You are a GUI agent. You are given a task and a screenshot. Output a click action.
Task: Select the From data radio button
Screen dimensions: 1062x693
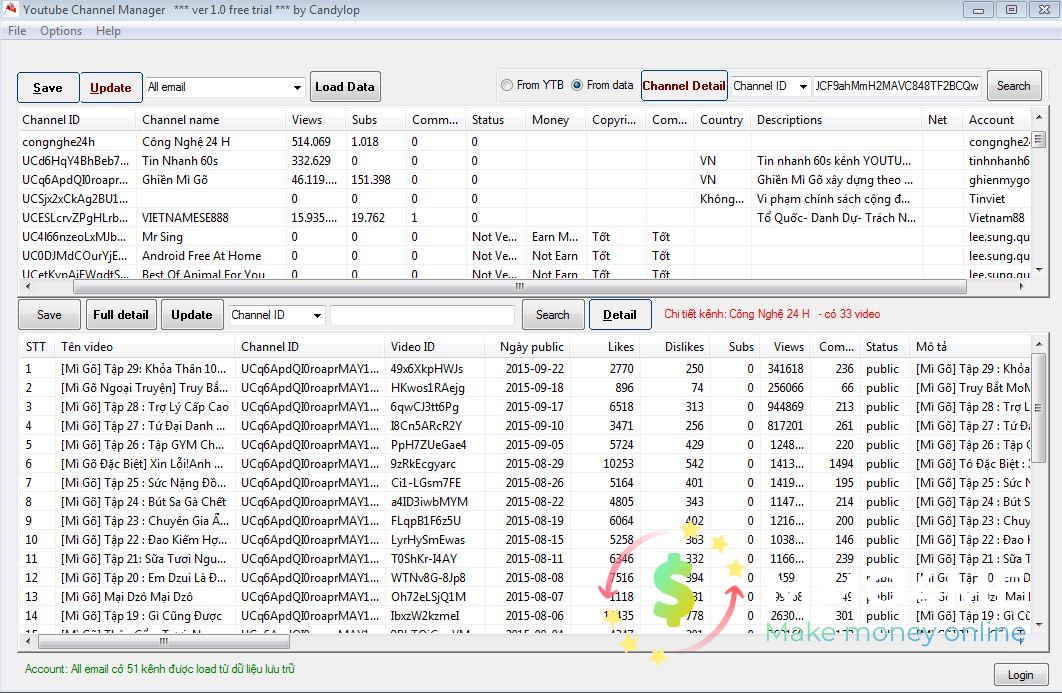[577, 85]
